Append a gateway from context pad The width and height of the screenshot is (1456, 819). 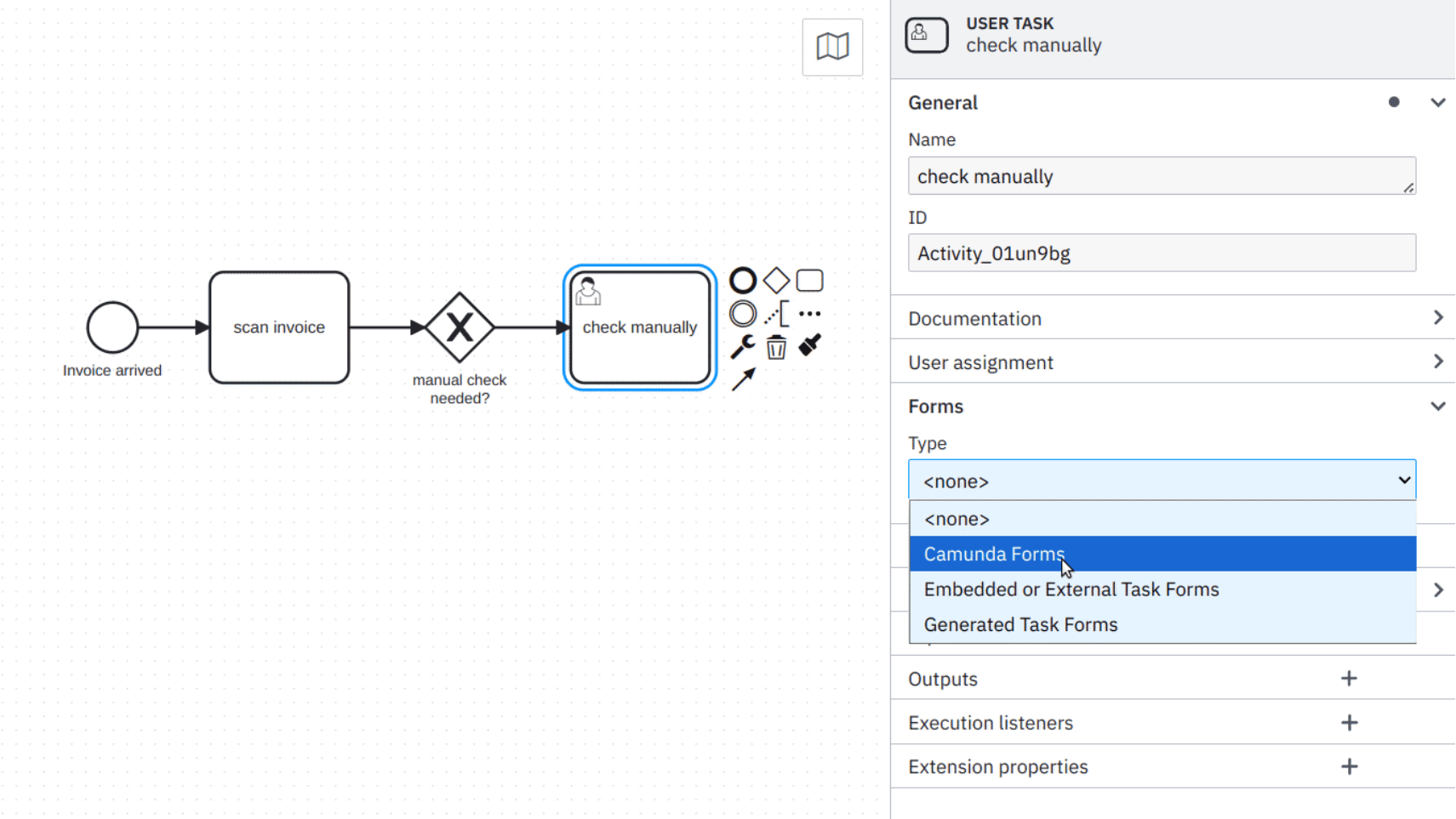(x=776, y=280)
